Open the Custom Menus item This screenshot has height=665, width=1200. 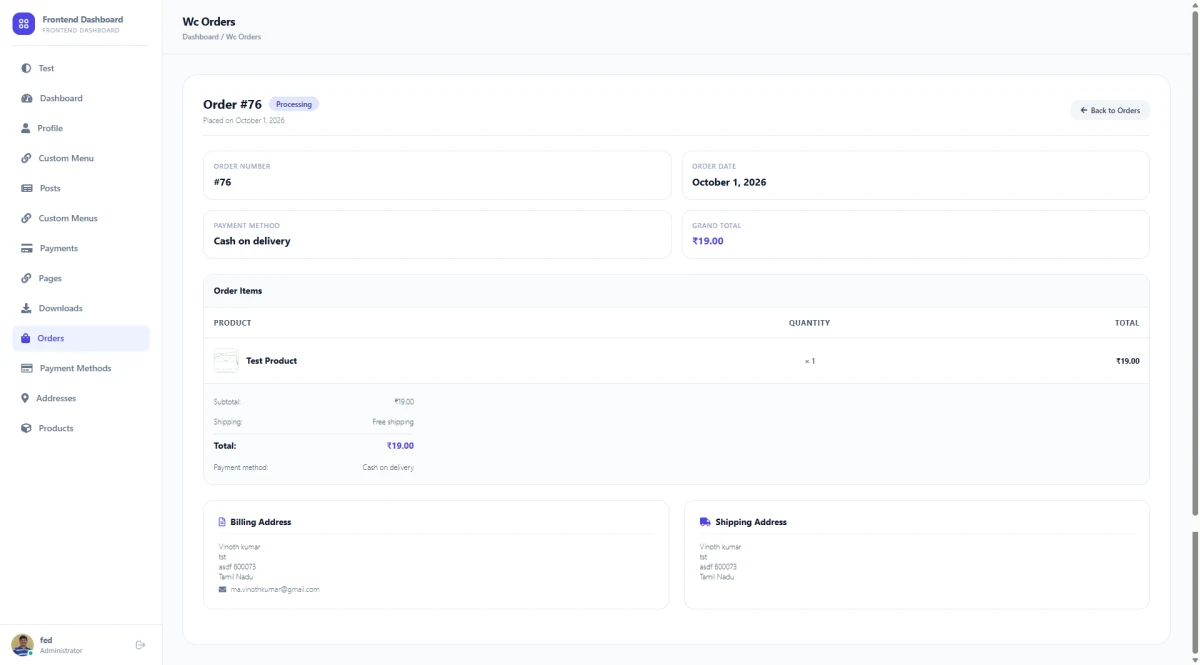point(81,218)
